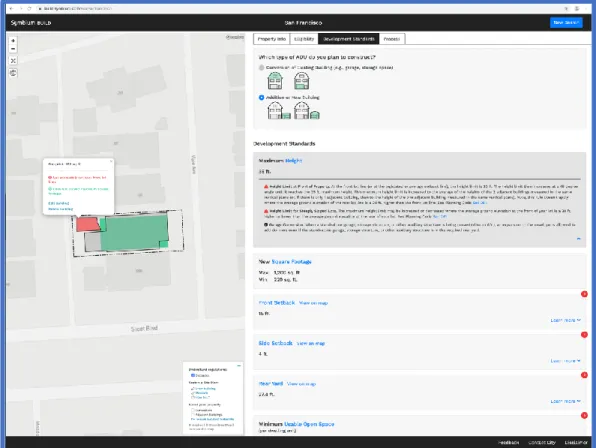The height and width of the screenshot is (448, 596).
Task: Bookmark the page with the star icon
Action: point(566,8)
